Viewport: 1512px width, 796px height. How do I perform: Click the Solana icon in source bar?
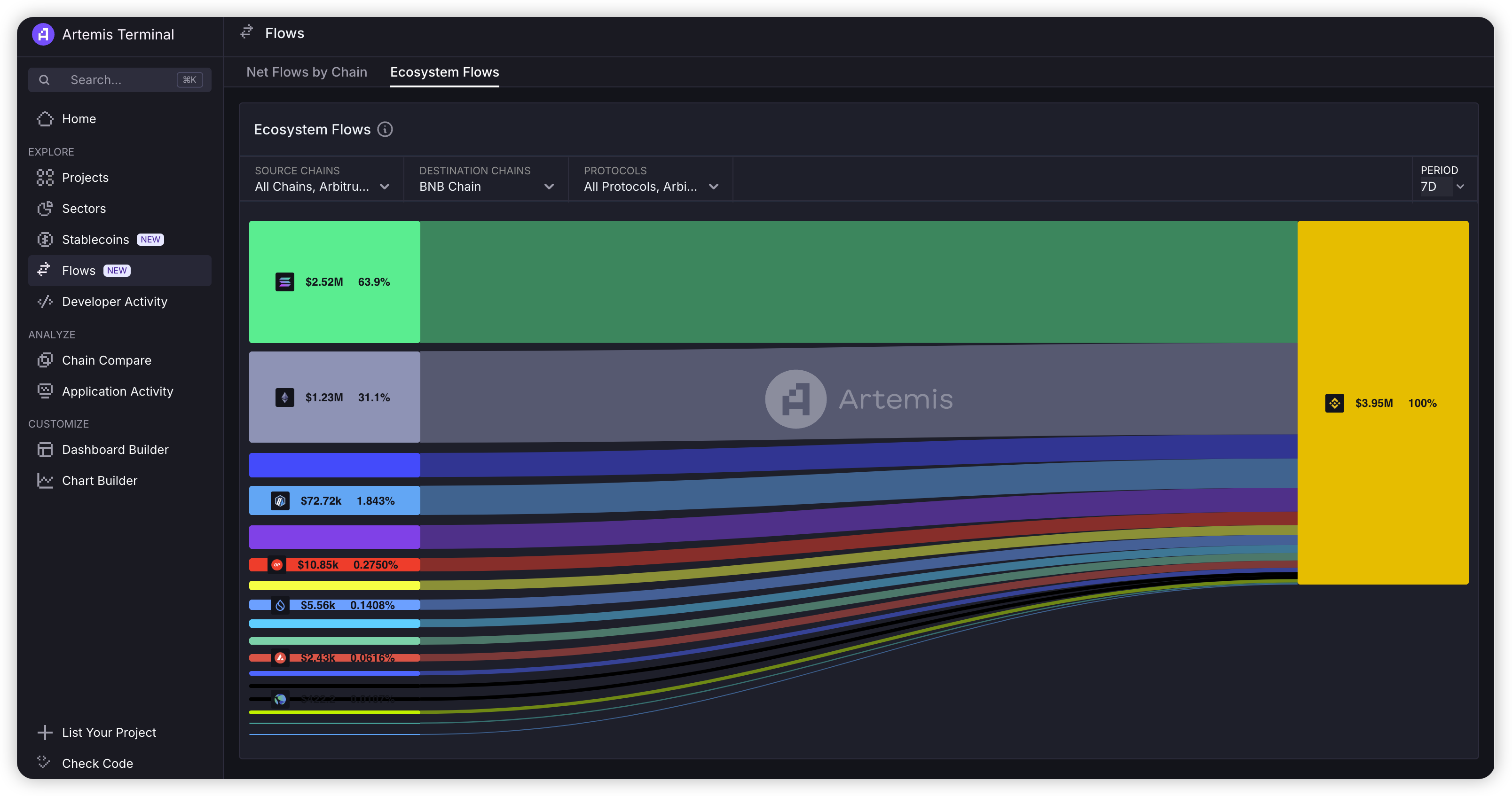point(284,282)
